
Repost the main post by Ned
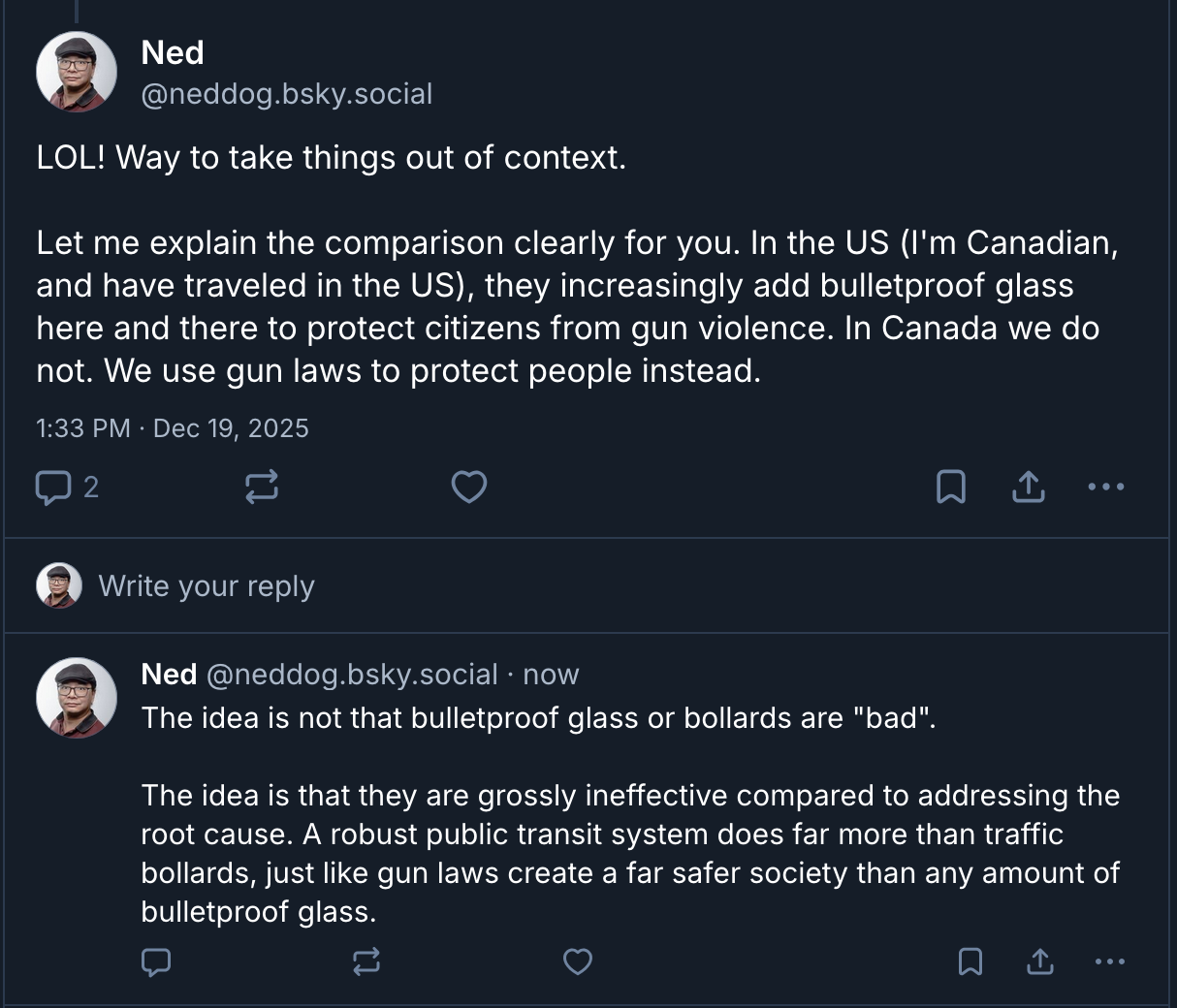click(x=262, y=487)
